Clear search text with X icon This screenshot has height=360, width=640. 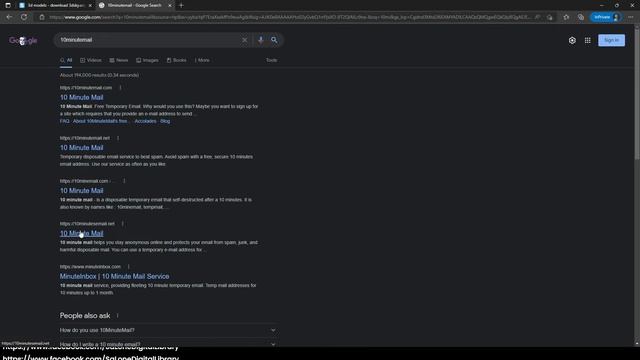coord(244,40)
